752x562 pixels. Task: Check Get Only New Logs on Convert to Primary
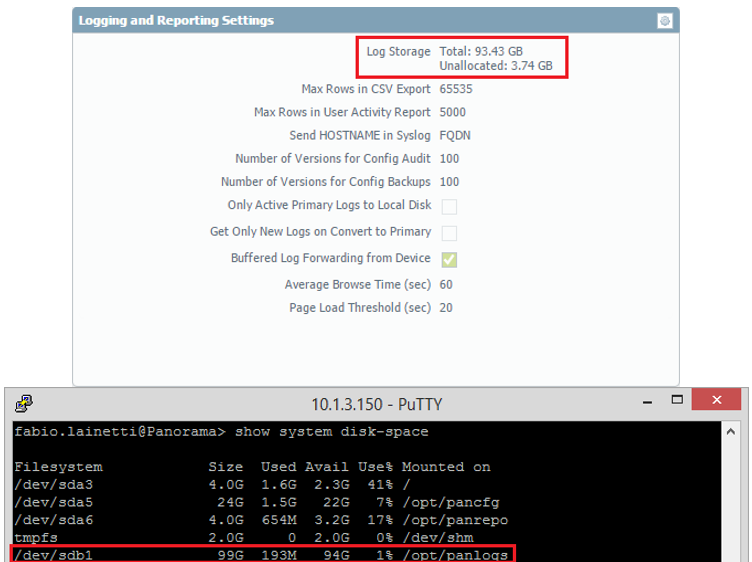(449, 232)
